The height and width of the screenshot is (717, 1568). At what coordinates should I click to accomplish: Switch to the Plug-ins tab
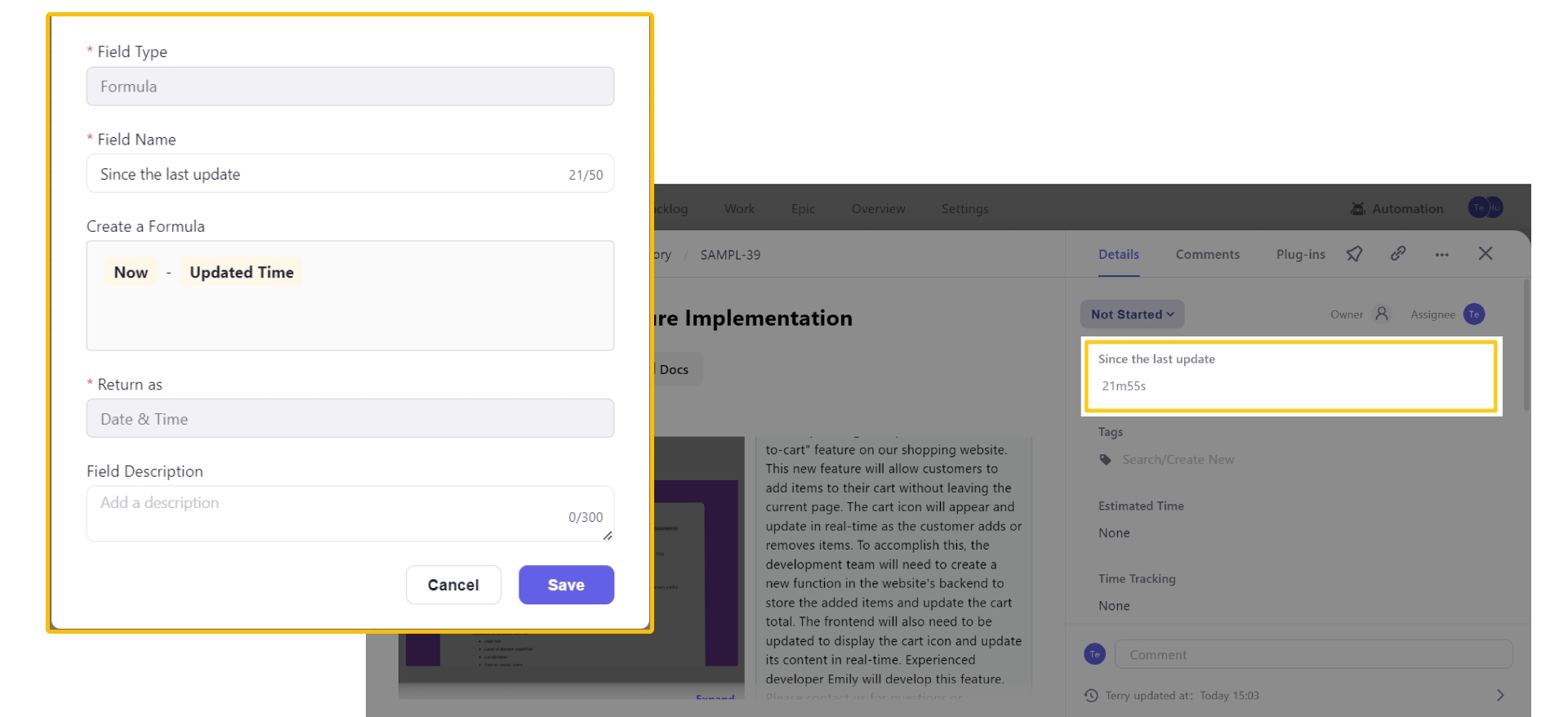click(1300, 255)
